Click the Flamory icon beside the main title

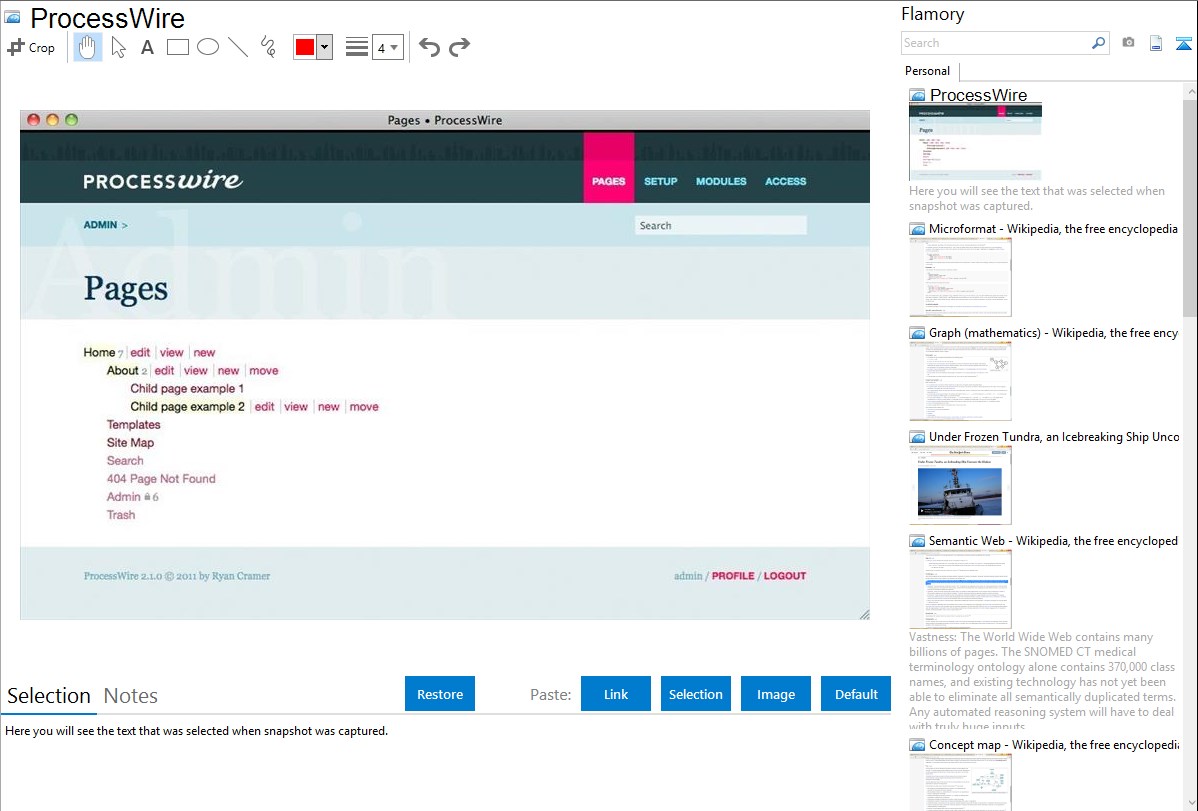pos(12,17)
